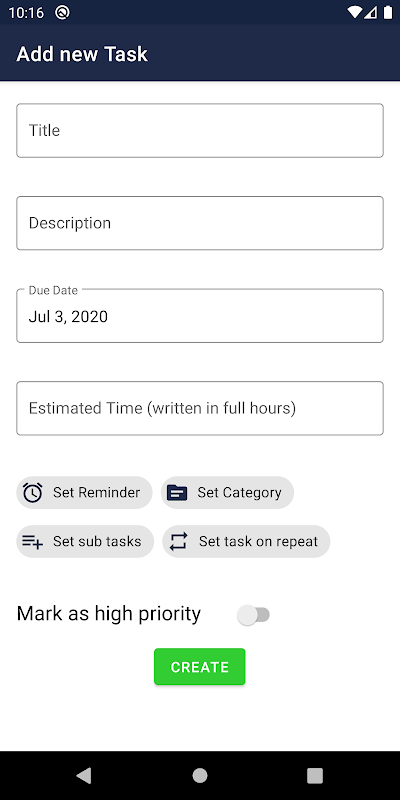Viewport: 400px width, 800px height.
Task: Tap the Android home circle icon
Action: [x=200, y=776]
